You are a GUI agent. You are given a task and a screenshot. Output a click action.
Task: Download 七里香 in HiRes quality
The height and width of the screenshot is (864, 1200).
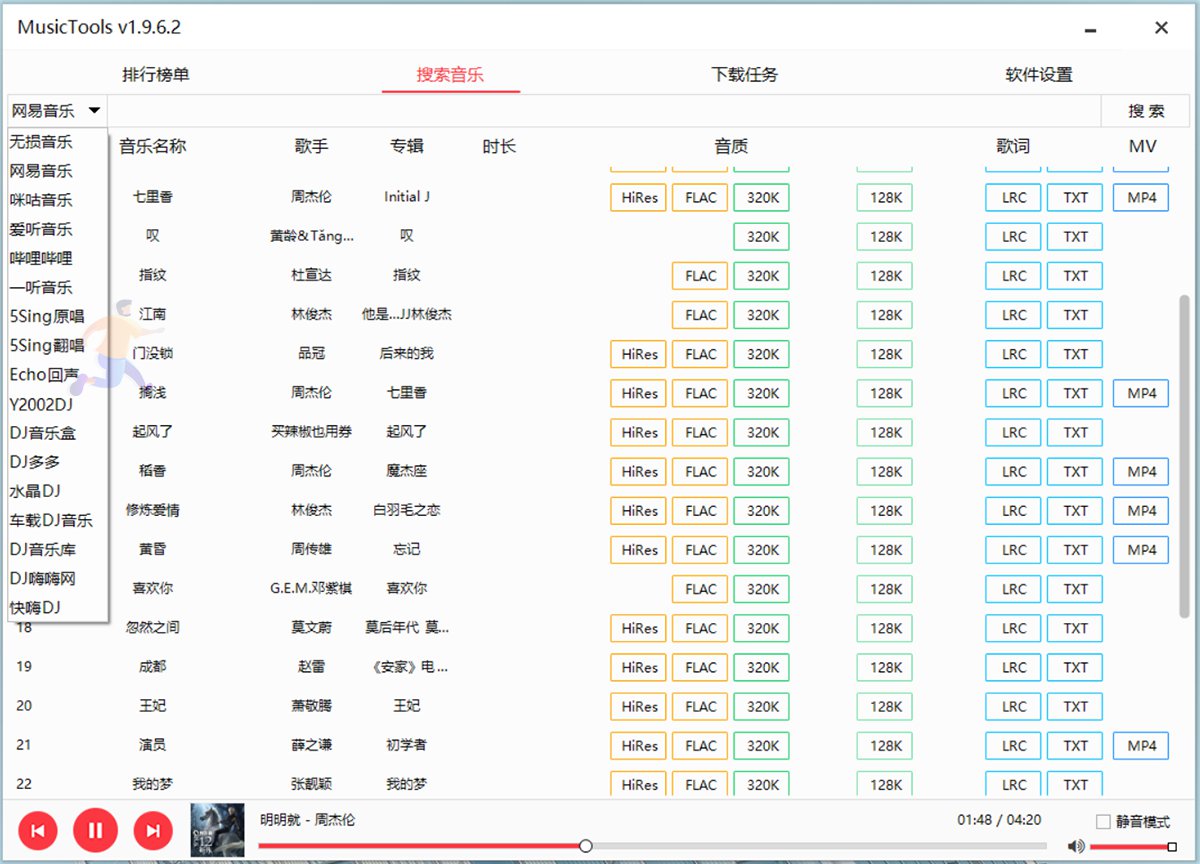click(638, 197)
